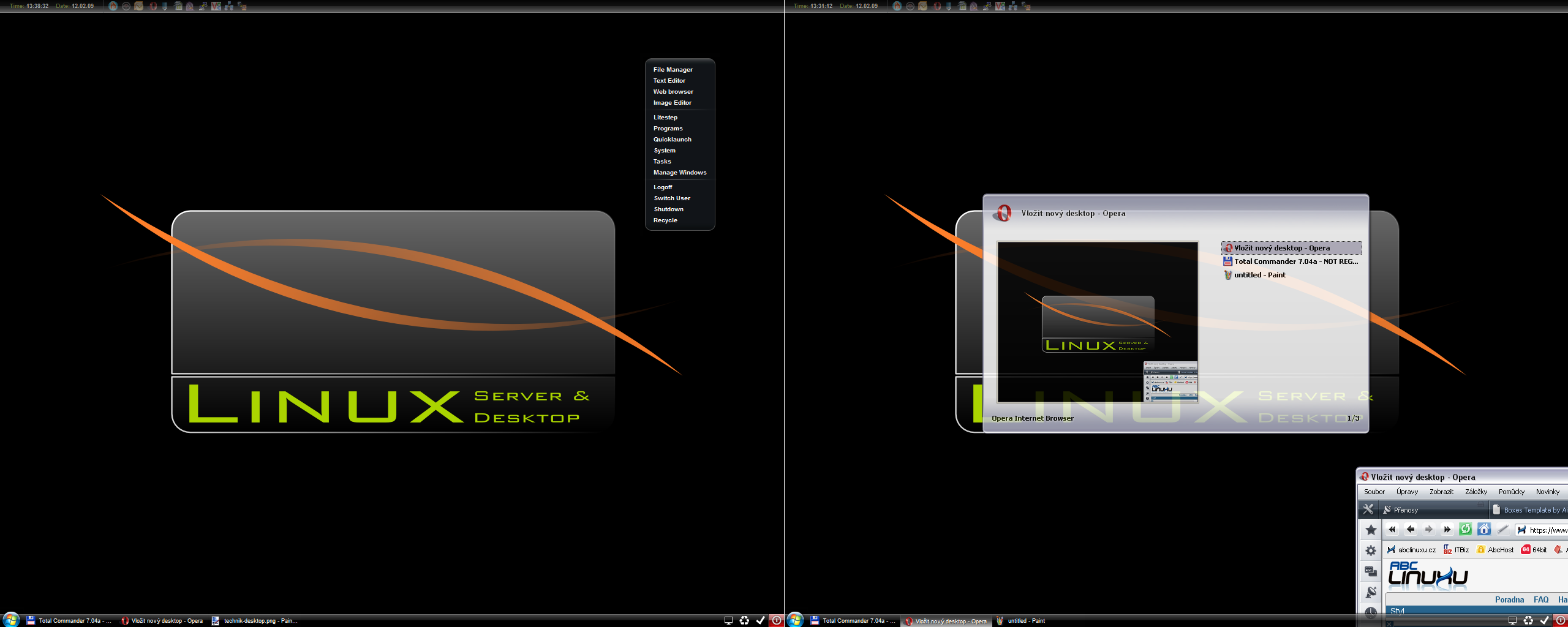The height and width of the screenshot is (627, 1568).
Task: Click Opera's green Reload button
Action: (1466, 530)
